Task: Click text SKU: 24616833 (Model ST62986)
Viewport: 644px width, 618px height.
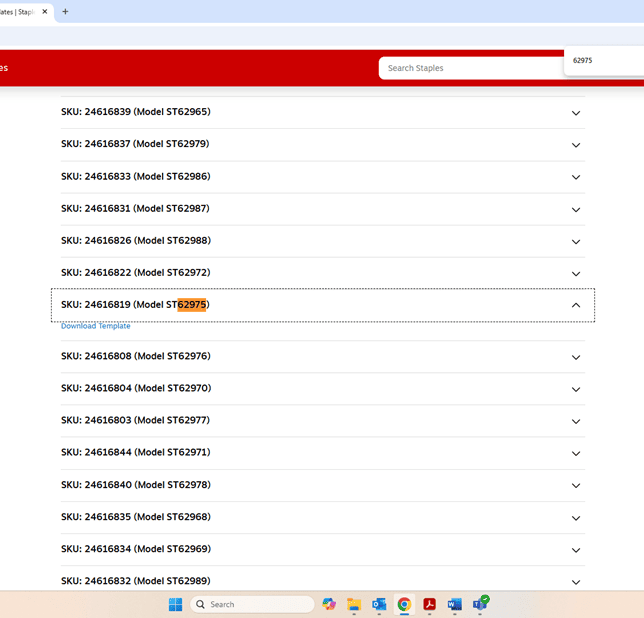Action: (136, 176)
